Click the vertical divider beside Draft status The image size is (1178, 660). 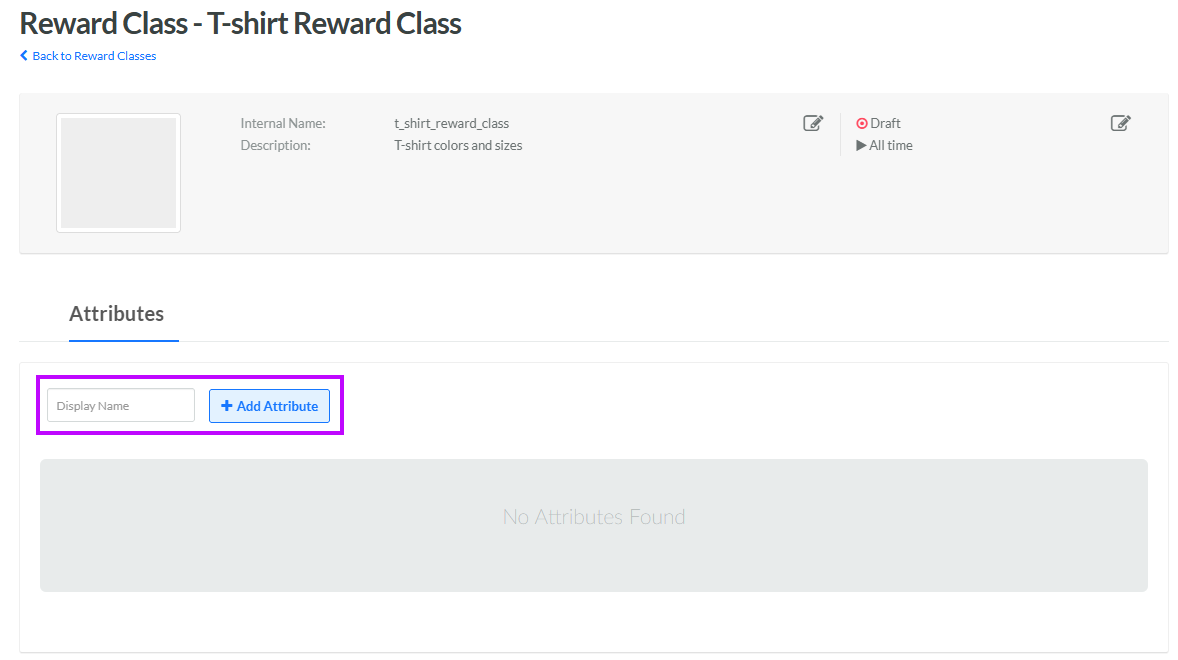click(x=841, y=134)
